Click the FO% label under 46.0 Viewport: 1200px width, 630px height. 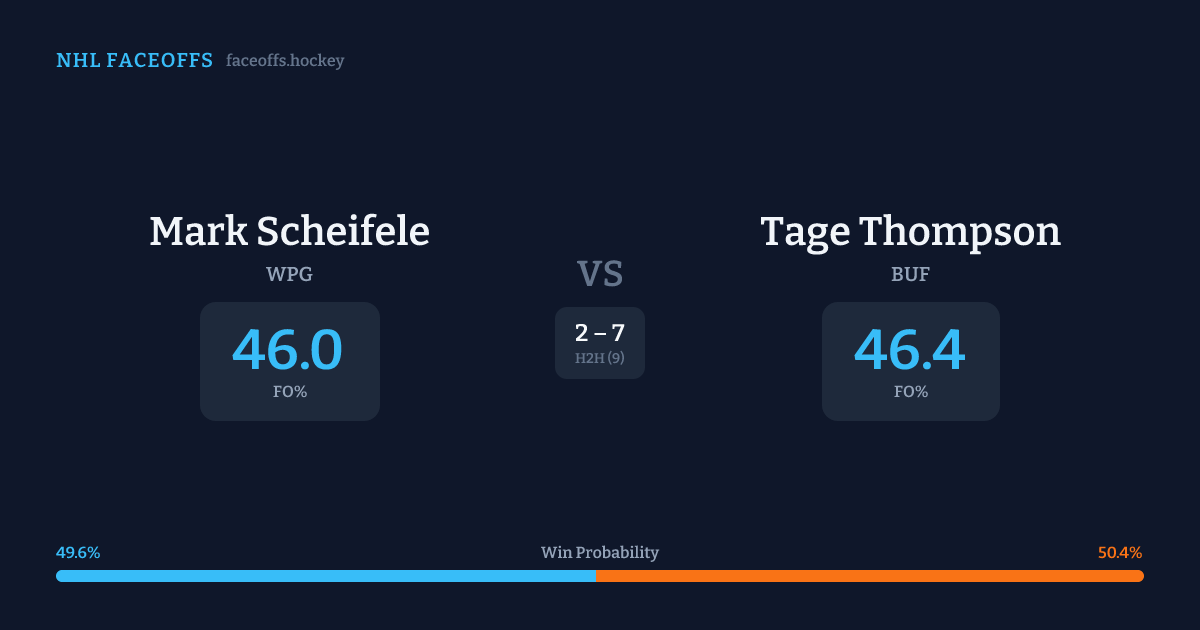pyautogui.click(x=290, y=392)
